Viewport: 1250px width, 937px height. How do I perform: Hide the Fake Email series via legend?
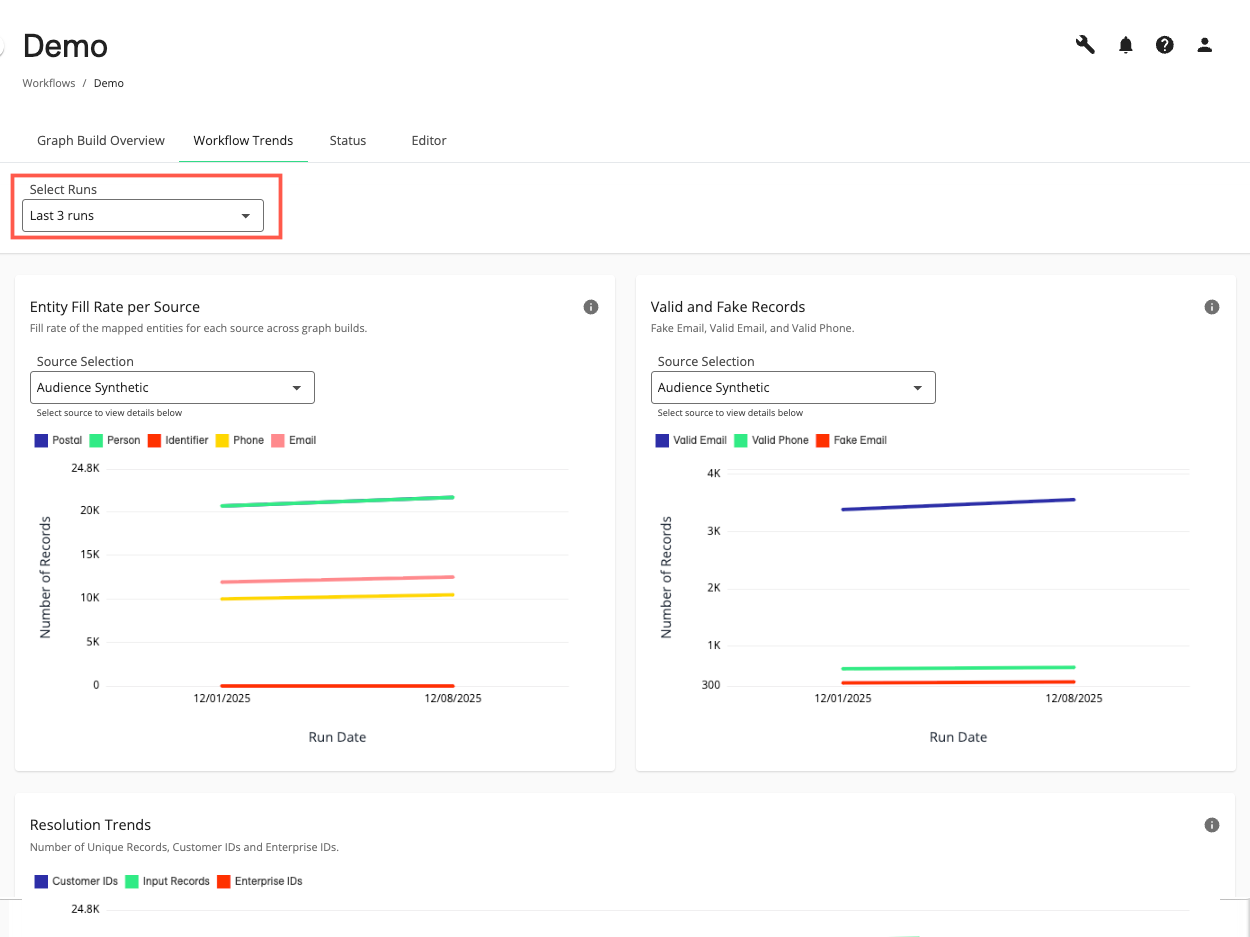point(851,440)
